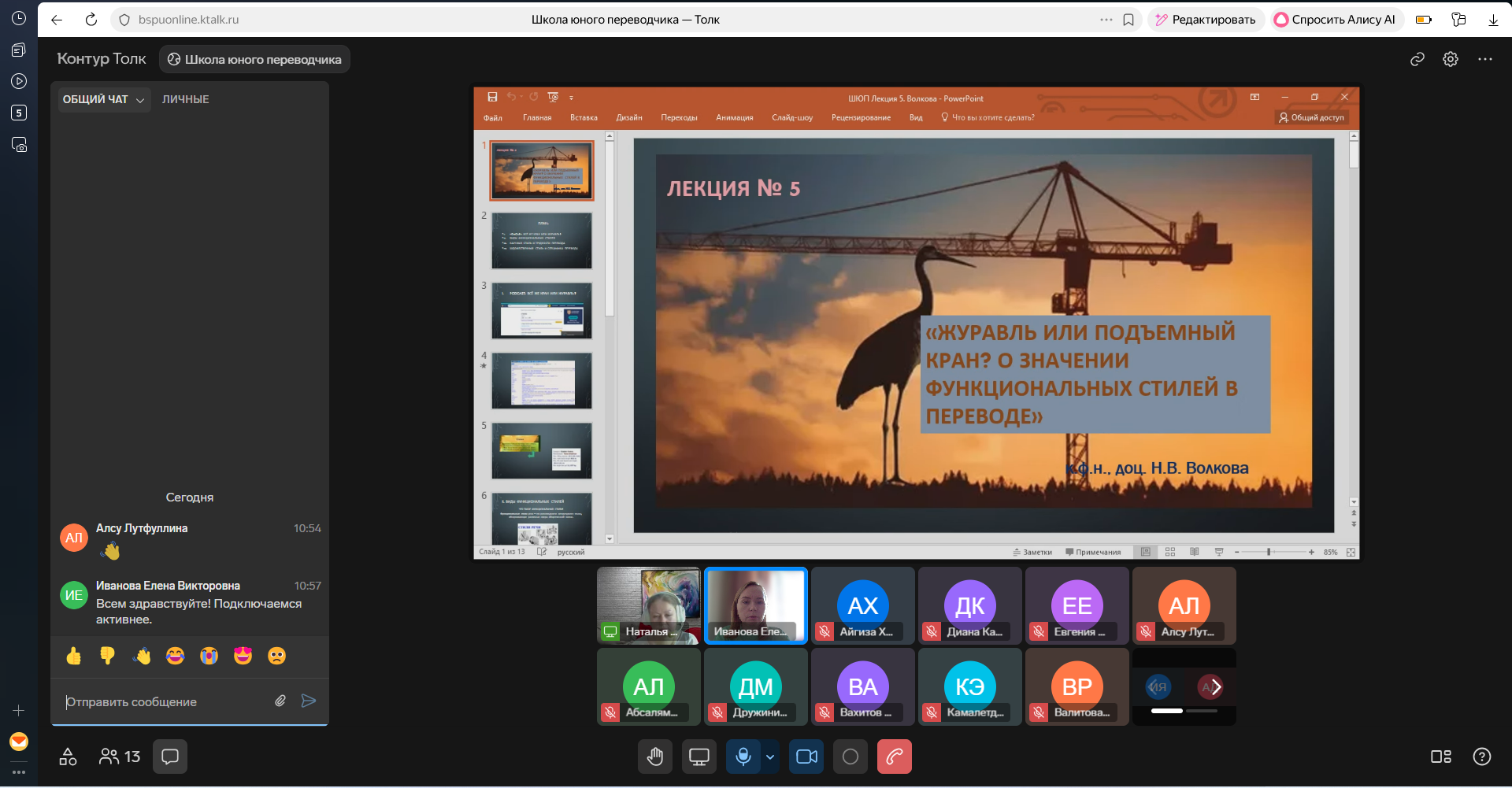The width and height of the screenshot is (1512, 788).
Task: Click the record circle button
Action: (850, 757)
